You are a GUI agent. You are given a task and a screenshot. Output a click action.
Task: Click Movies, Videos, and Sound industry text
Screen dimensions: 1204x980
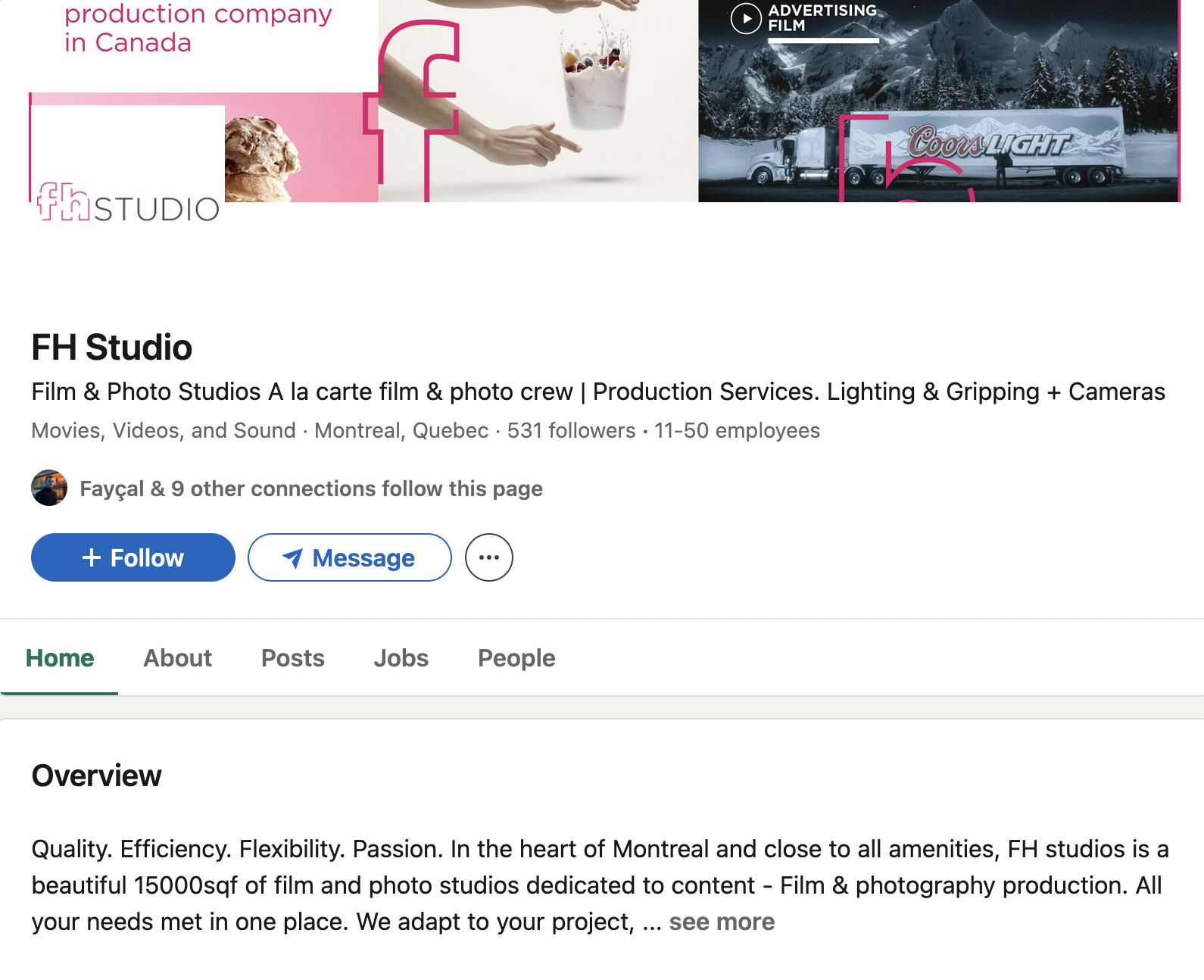(x=164, y=430)
